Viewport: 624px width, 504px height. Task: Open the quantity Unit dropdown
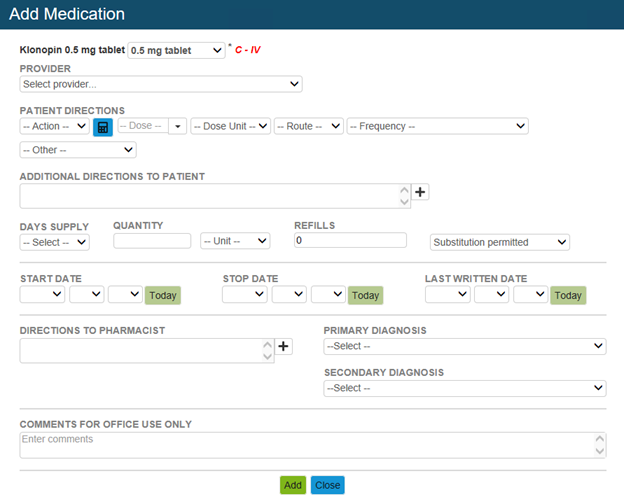(235, 242)
